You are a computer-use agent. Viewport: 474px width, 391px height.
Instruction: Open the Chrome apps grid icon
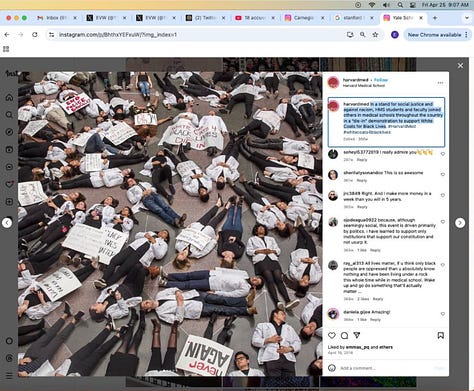(x=6, y=49)
